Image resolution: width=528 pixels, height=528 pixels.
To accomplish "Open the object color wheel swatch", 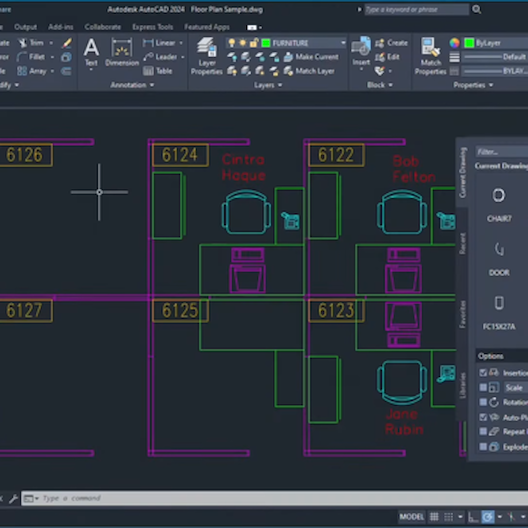I will (x=454, y=43).
